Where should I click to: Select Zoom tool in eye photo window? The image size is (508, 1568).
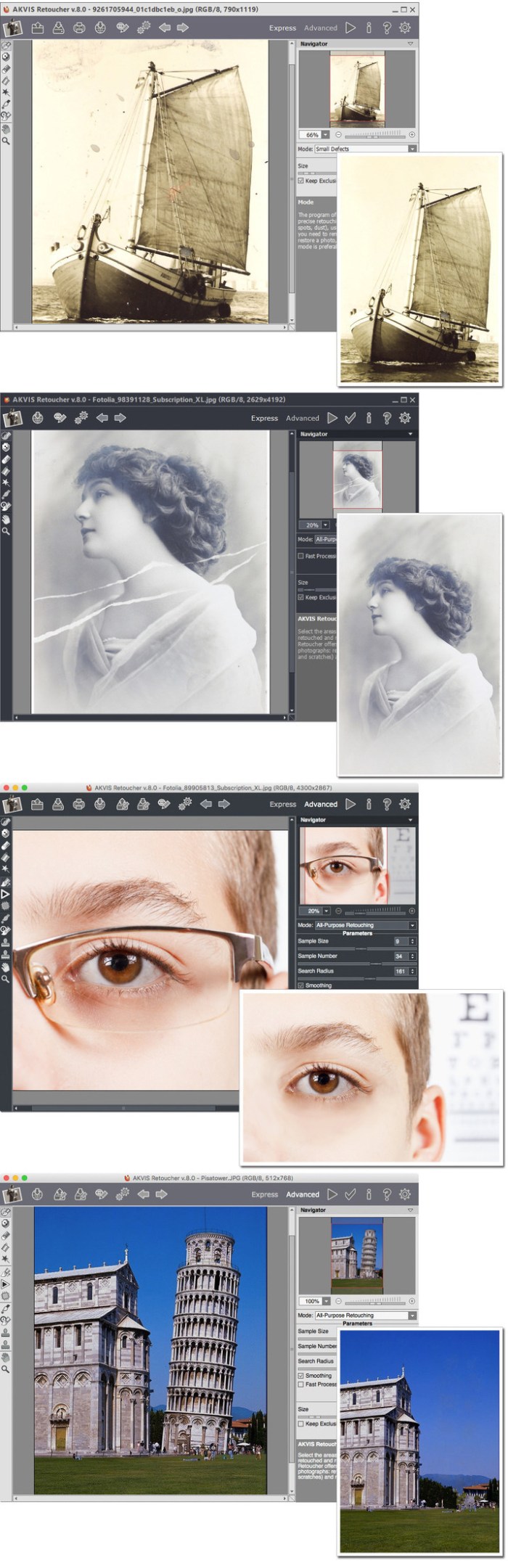pyautogui.click(x=6, y=980)
